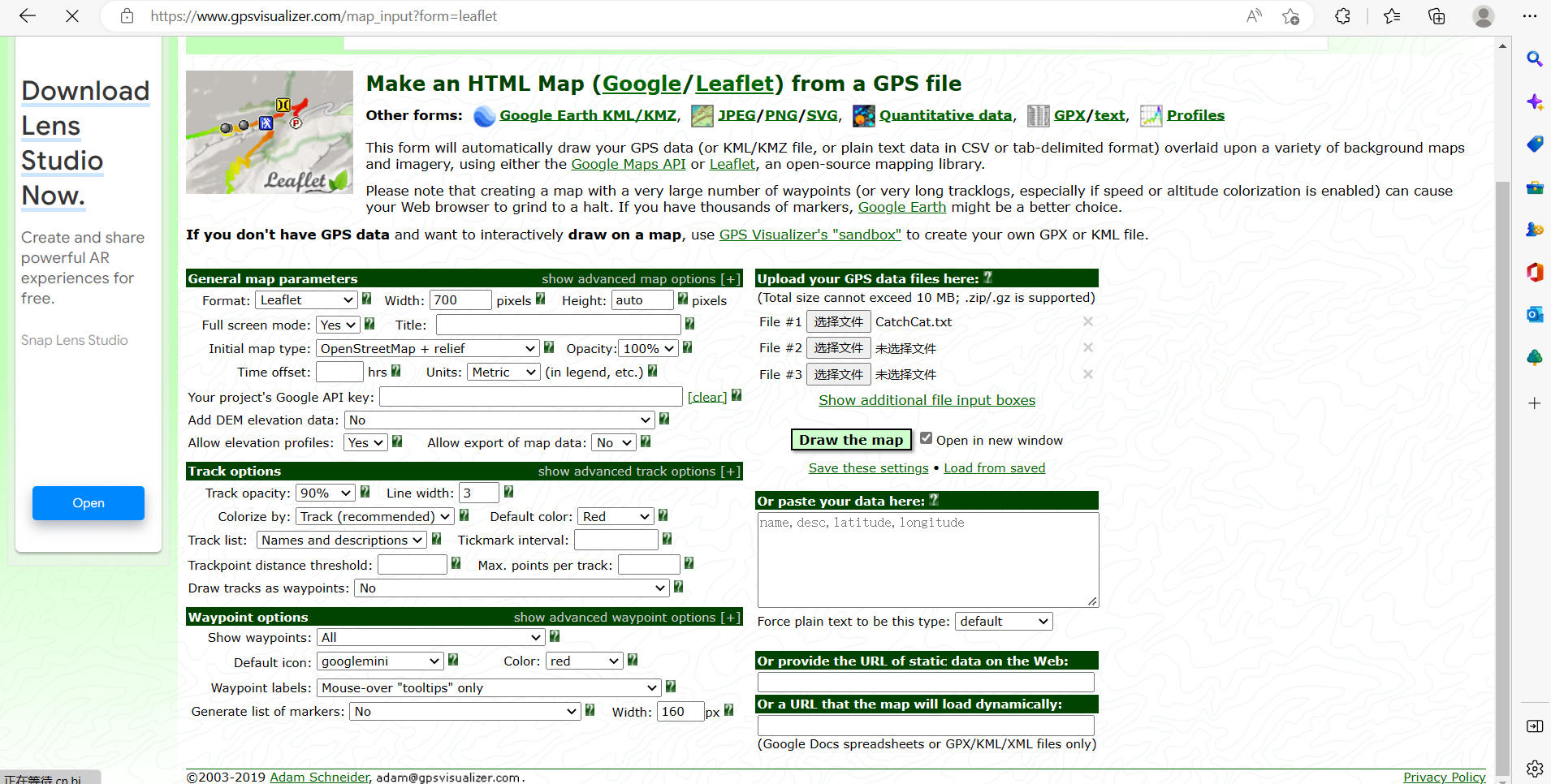Show advanced track options expander
1551x784 pixels.
(x=639, y=471)
